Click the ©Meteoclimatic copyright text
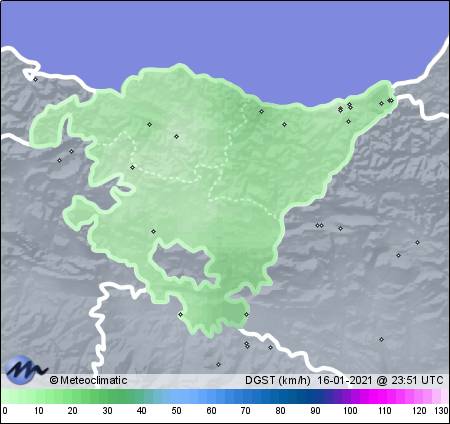This screenshot has width=450, height=424. [x=88, y=380]
